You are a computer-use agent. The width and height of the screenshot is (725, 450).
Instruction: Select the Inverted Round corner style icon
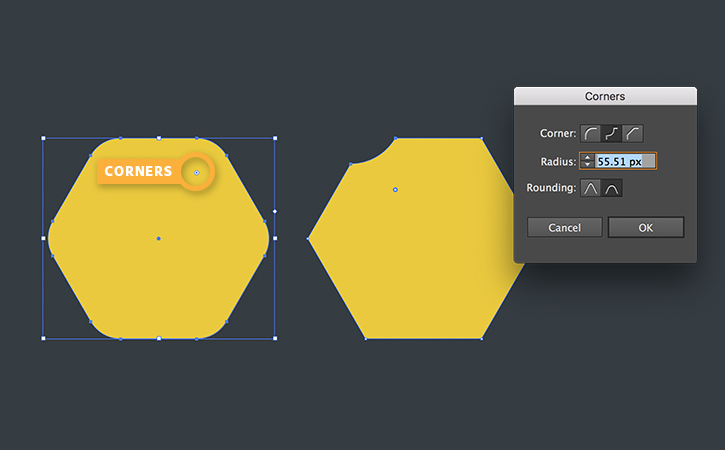pos(611,134)
